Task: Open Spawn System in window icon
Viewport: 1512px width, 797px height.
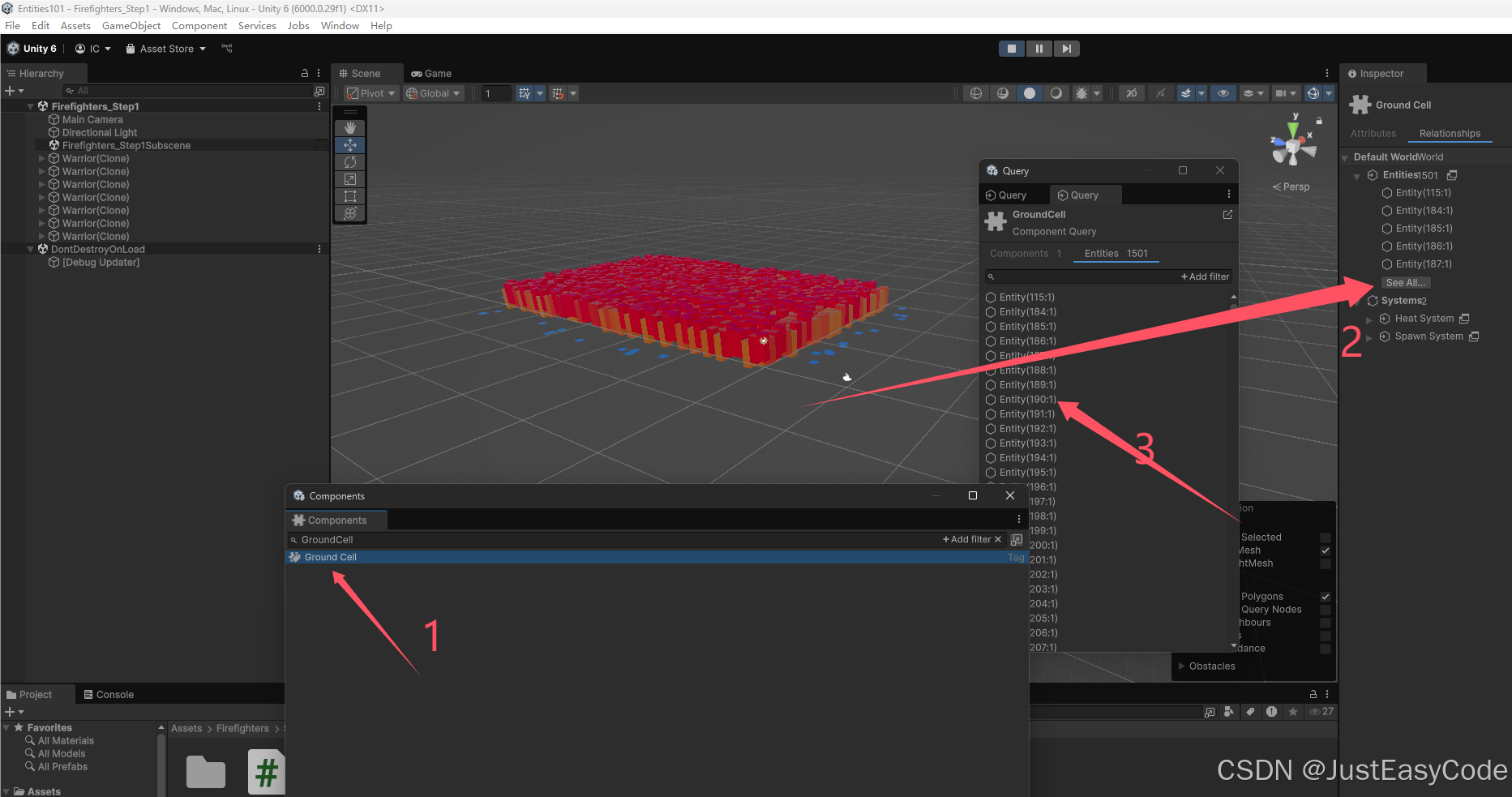Action: click(1474, 336)
